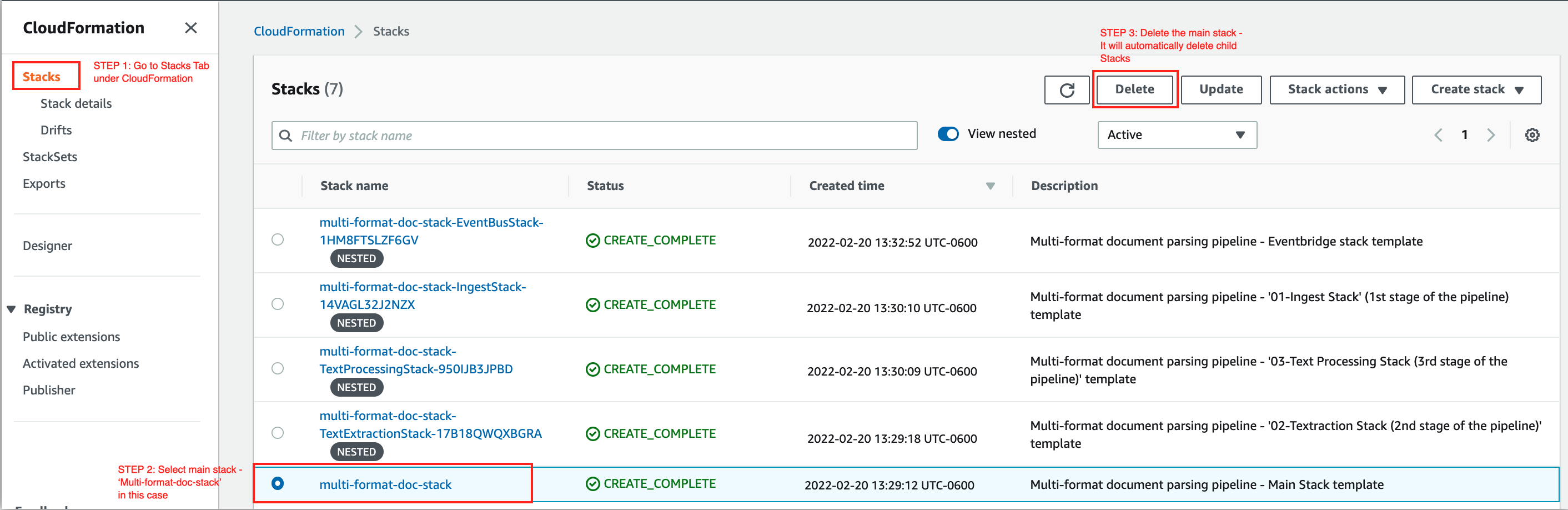Click CREATE_COMPLETE status of TextProcessingStack
1568x510 pixels.
[651, 370]
